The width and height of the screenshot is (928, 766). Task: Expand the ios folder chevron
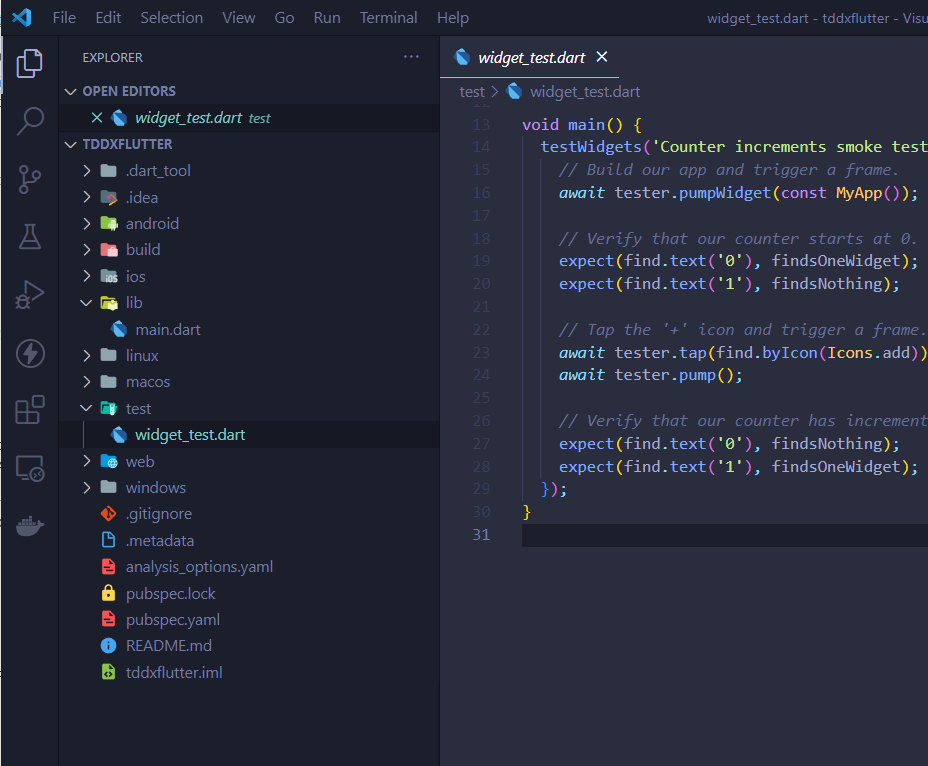pos(87,276)
